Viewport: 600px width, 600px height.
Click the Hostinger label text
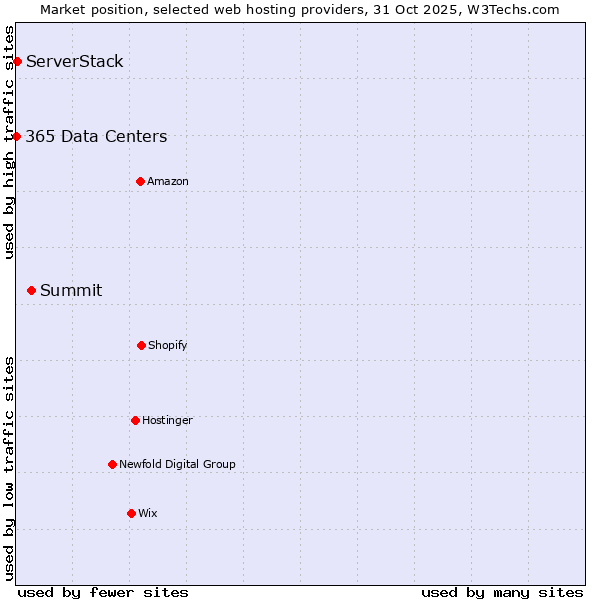(167, 420)
